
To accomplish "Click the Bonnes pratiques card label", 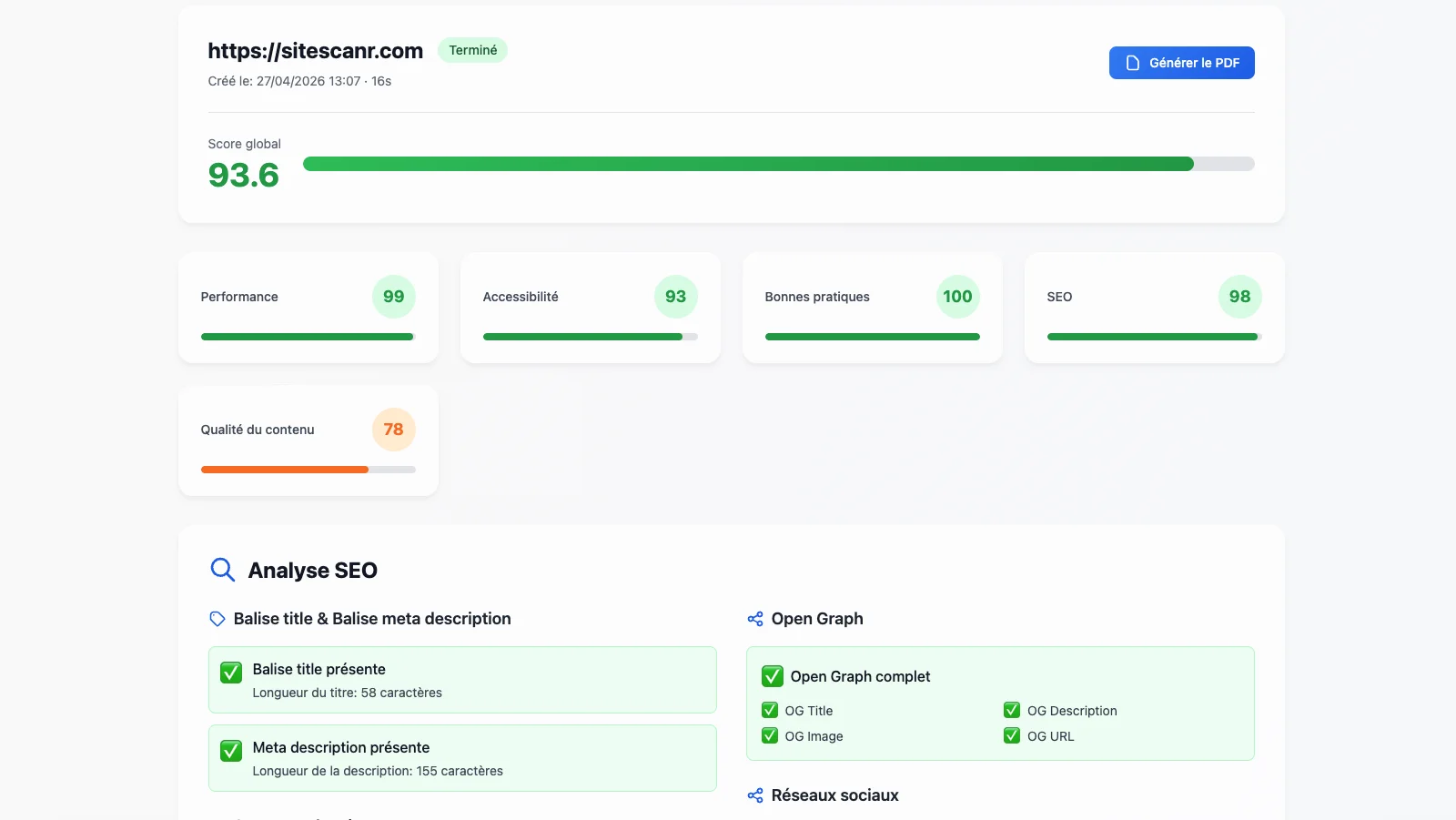I will click(817, 297).
